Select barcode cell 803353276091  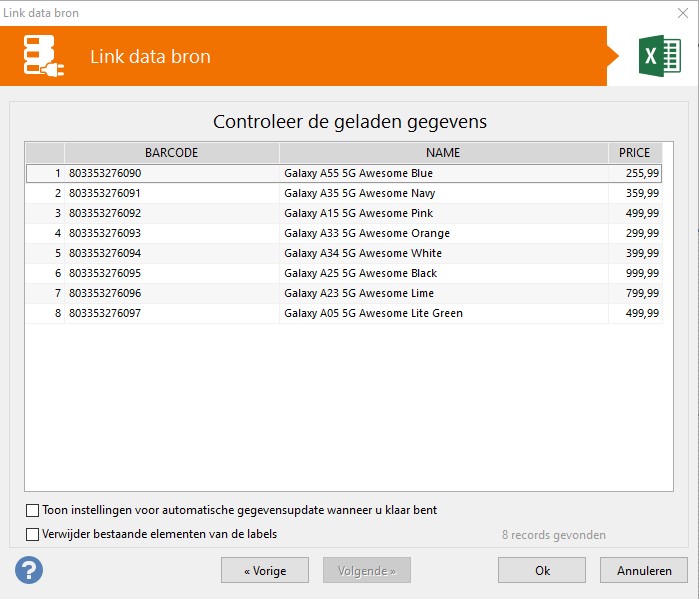point(172,193)
